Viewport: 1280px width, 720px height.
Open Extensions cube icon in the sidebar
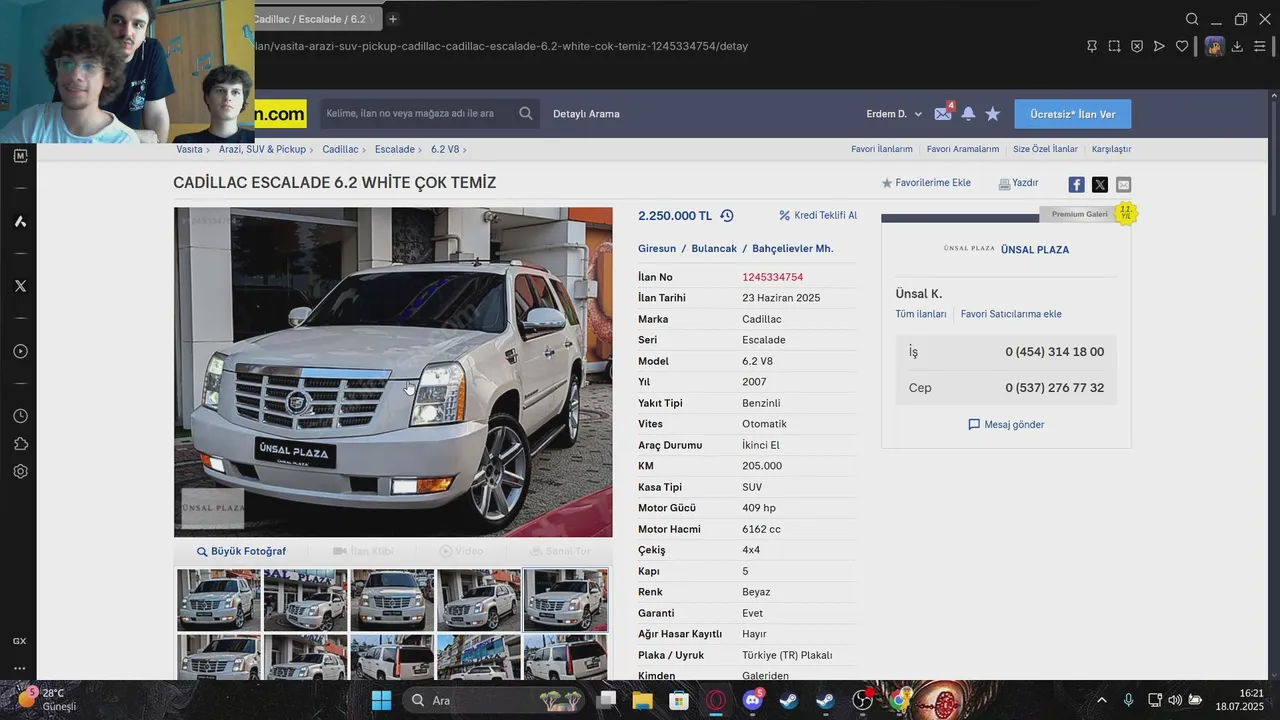(20, 444)
